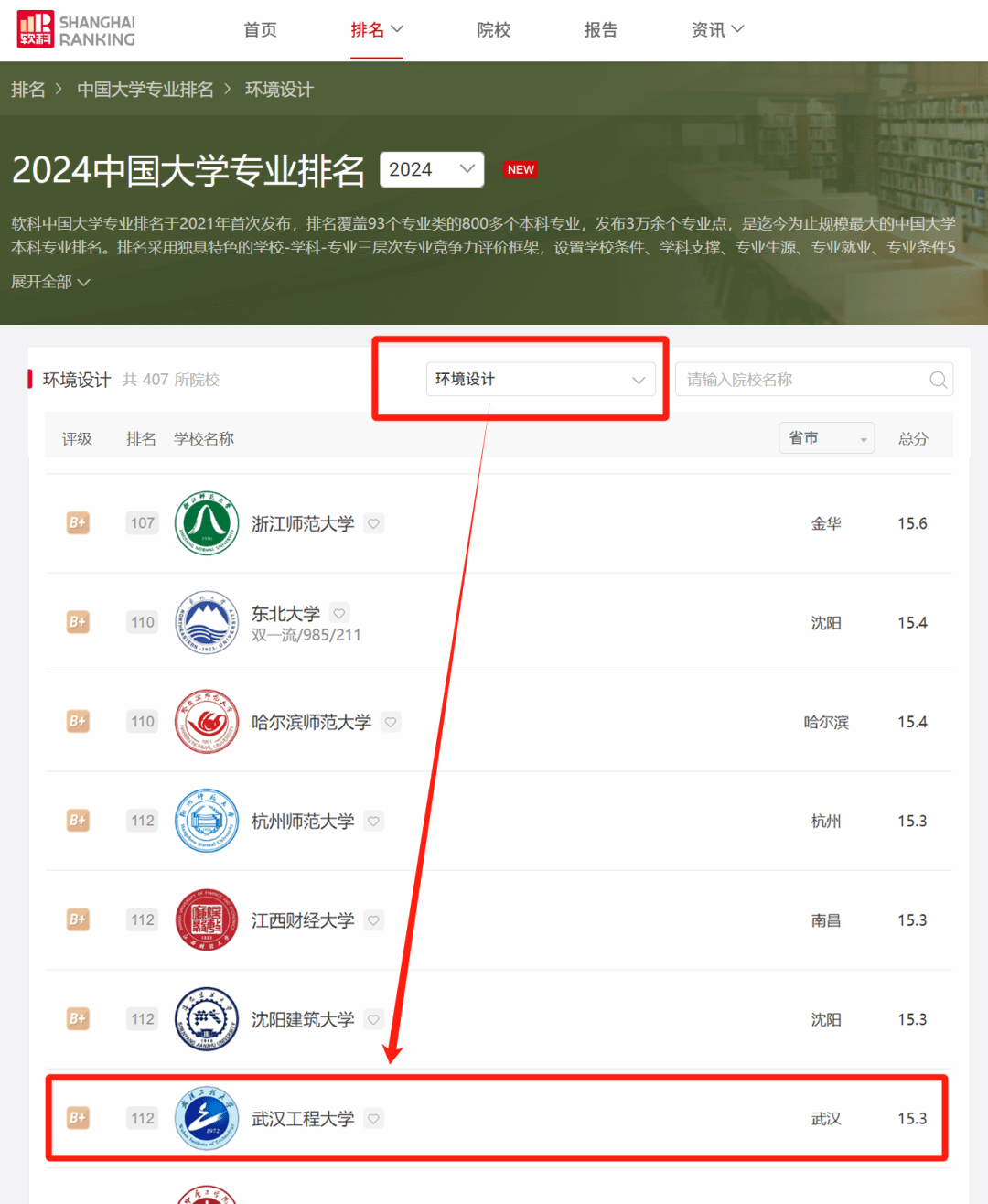988x1204 pixels.
Task: Click the search magnifier icon
Action: click(938, 380)
